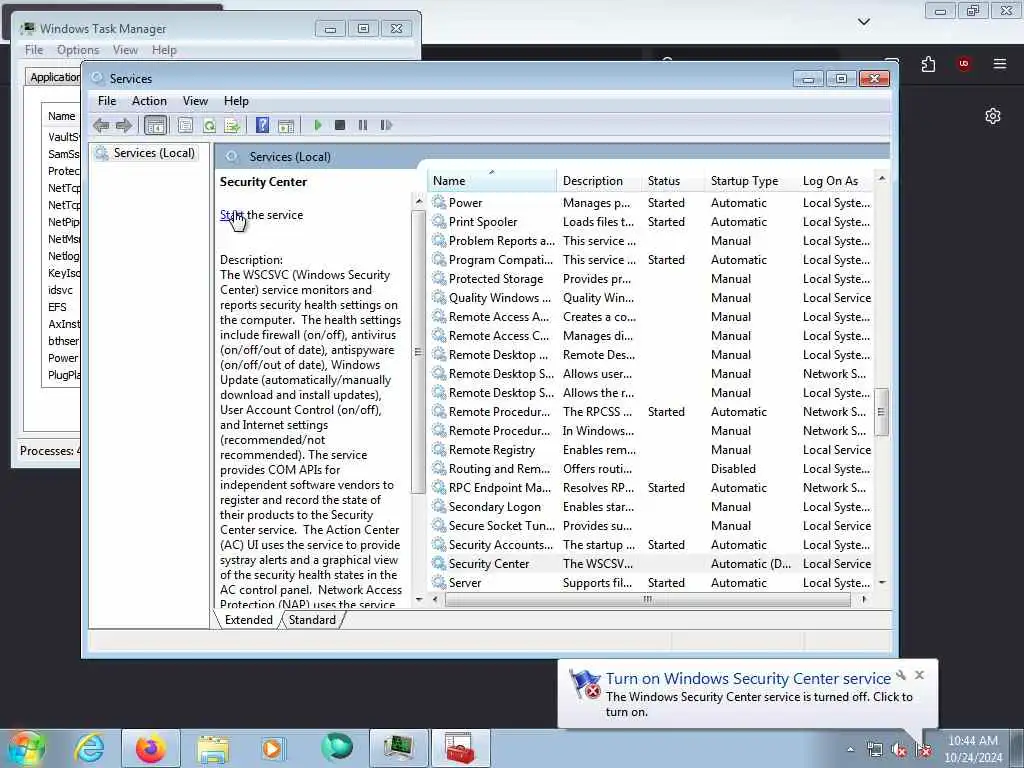Screen dimensions: 1024x768
Task: Launch Internet Explorer from the taskbar
Action: point(89,748)
